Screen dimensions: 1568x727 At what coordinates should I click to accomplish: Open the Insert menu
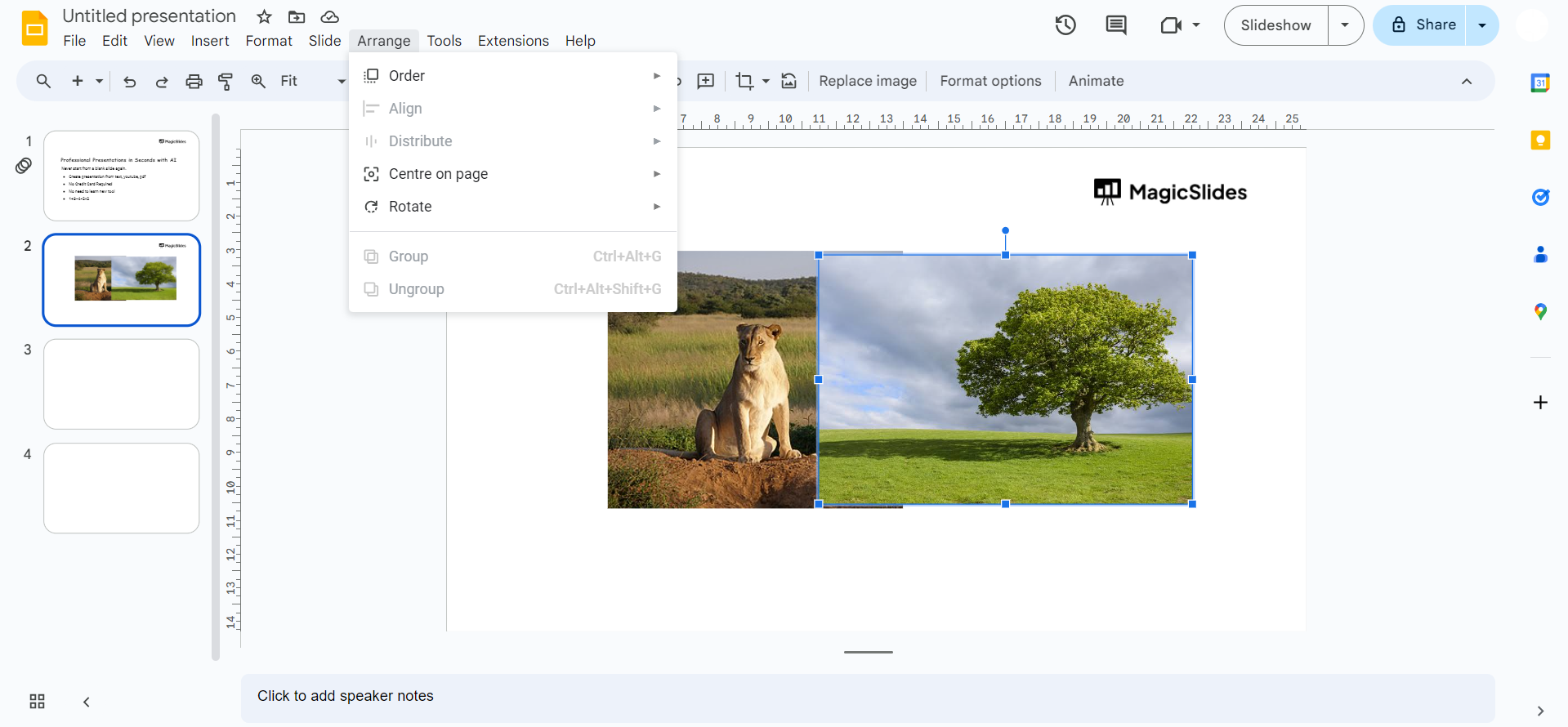210,41
